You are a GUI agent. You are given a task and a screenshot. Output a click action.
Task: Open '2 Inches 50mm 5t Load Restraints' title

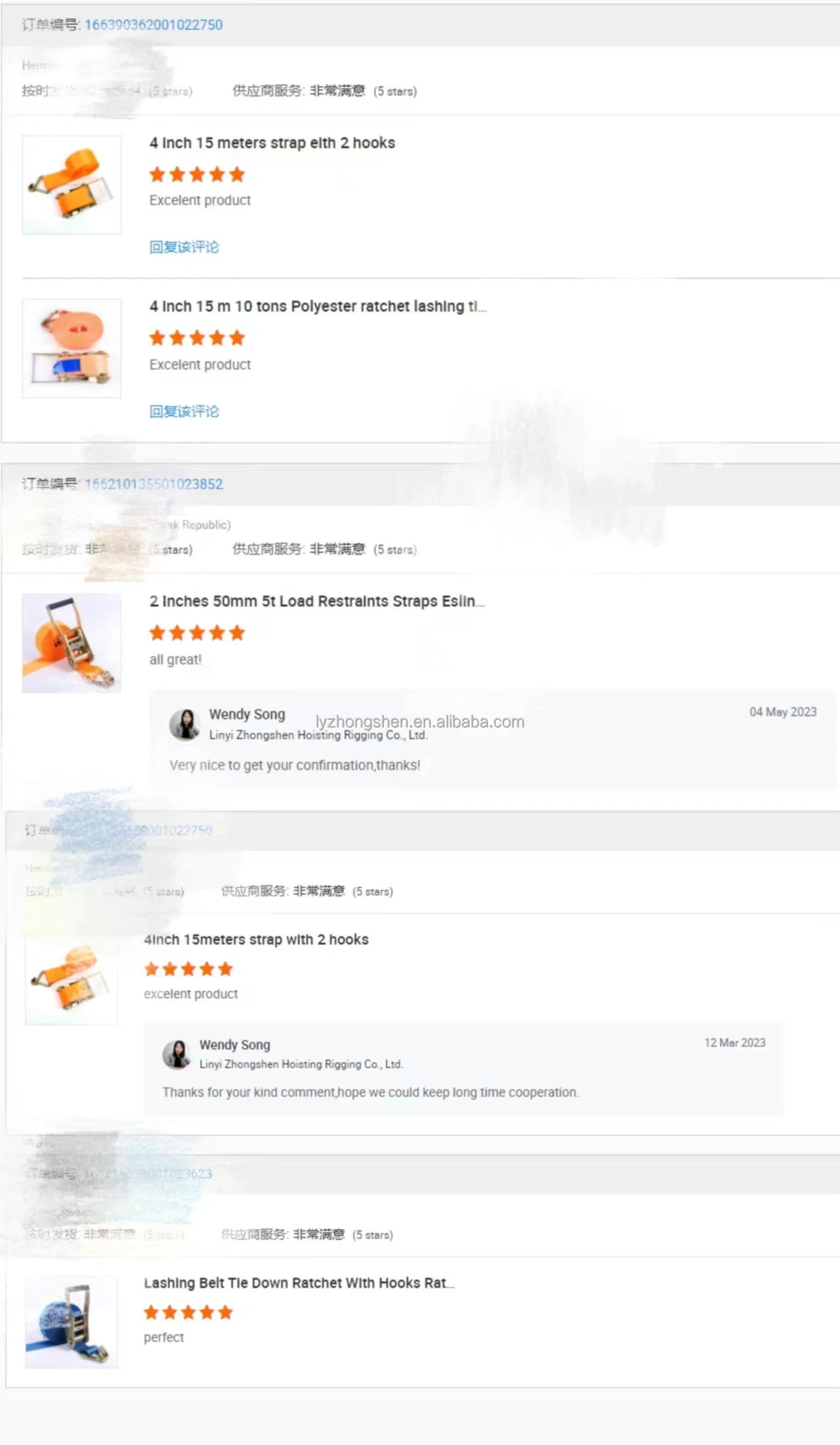[x=317, y=601]
